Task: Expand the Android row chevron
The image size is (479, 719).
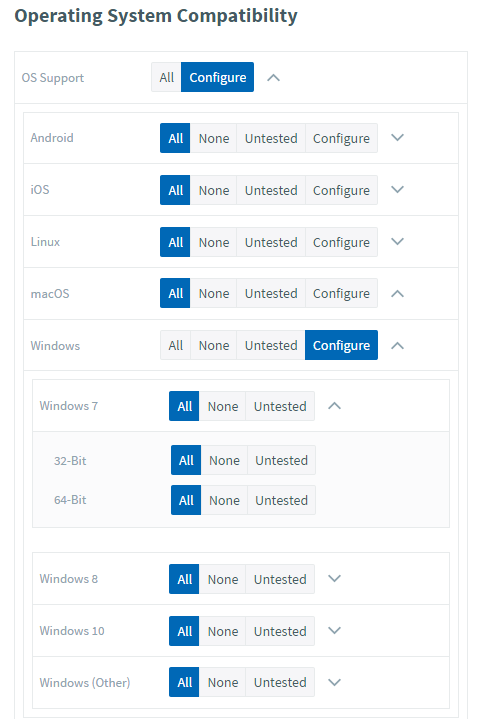Action: (397, 138)
